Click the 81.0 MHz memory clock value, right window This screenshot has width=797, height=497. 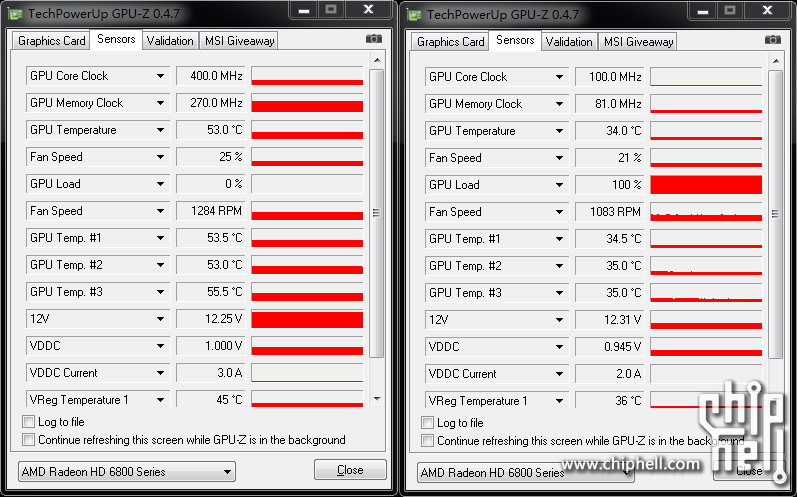click(609, 104)
